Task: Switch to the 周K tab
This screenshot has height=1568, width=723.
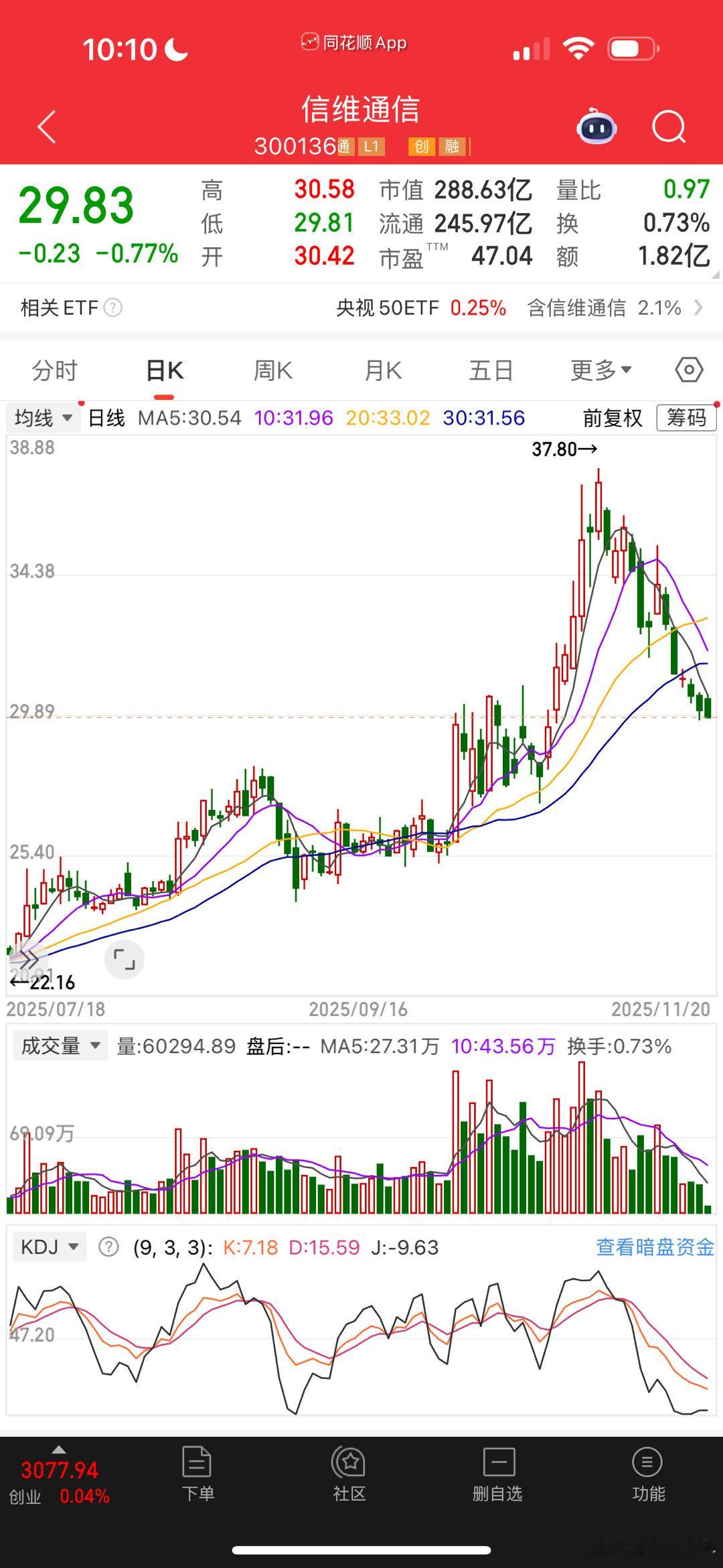Action: (x=273, y=370)
